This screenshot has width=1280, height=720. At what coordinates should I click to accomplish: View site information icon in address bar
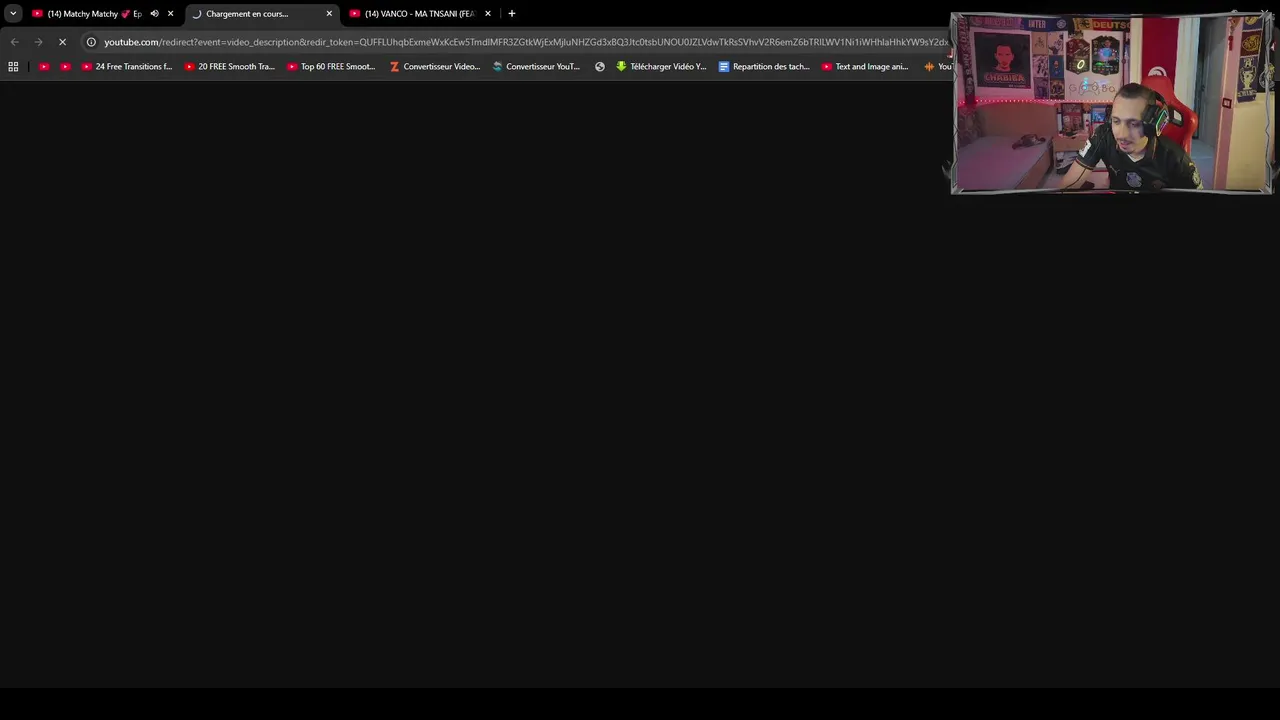pos(91,42)
